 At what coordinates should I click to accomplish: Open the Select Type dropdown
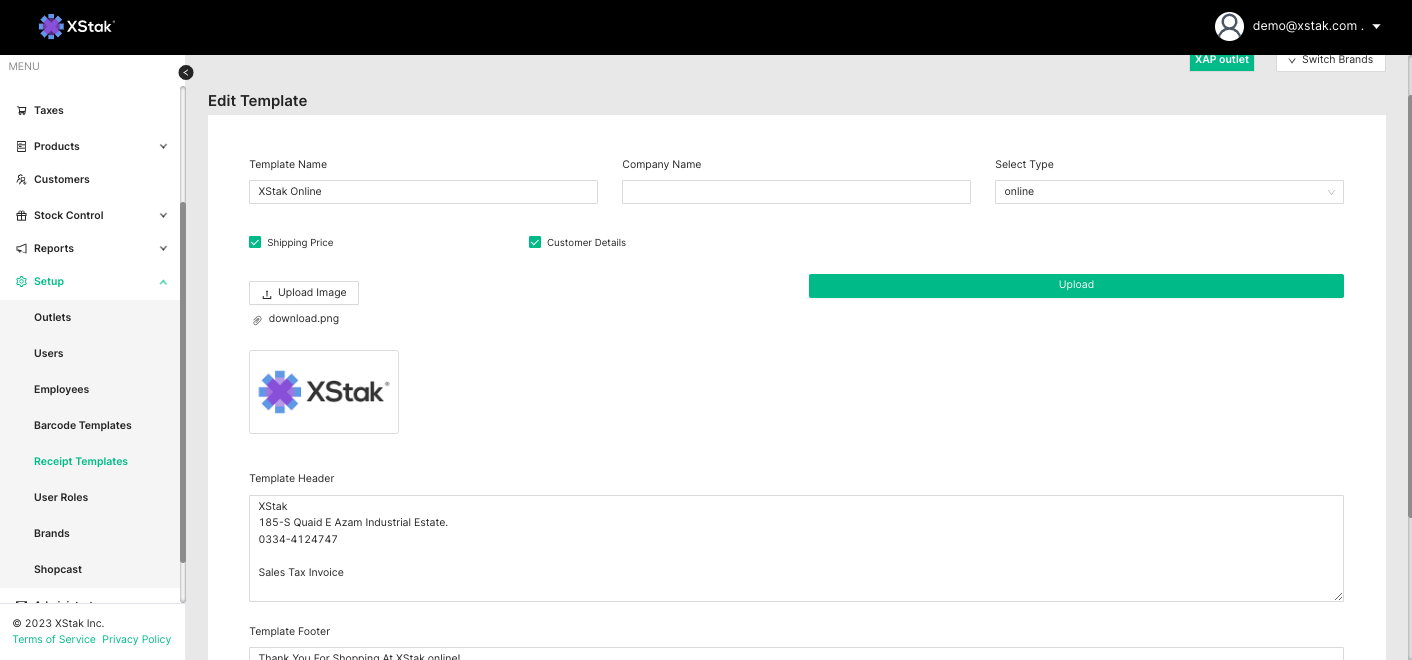[1168, 192]
